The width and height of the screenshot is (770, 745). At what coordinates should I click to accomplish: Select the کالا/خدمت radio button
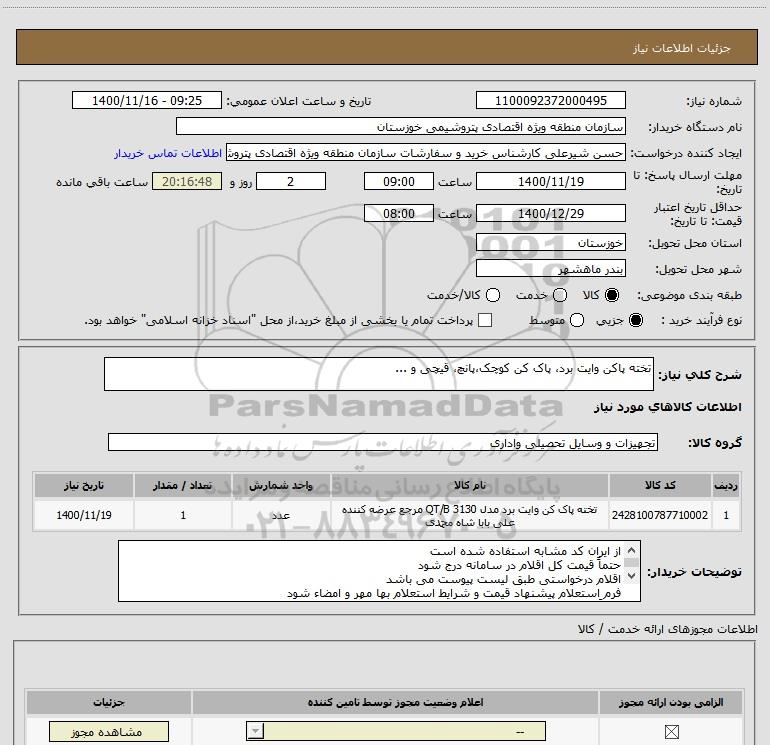click(x=493, y=295)
